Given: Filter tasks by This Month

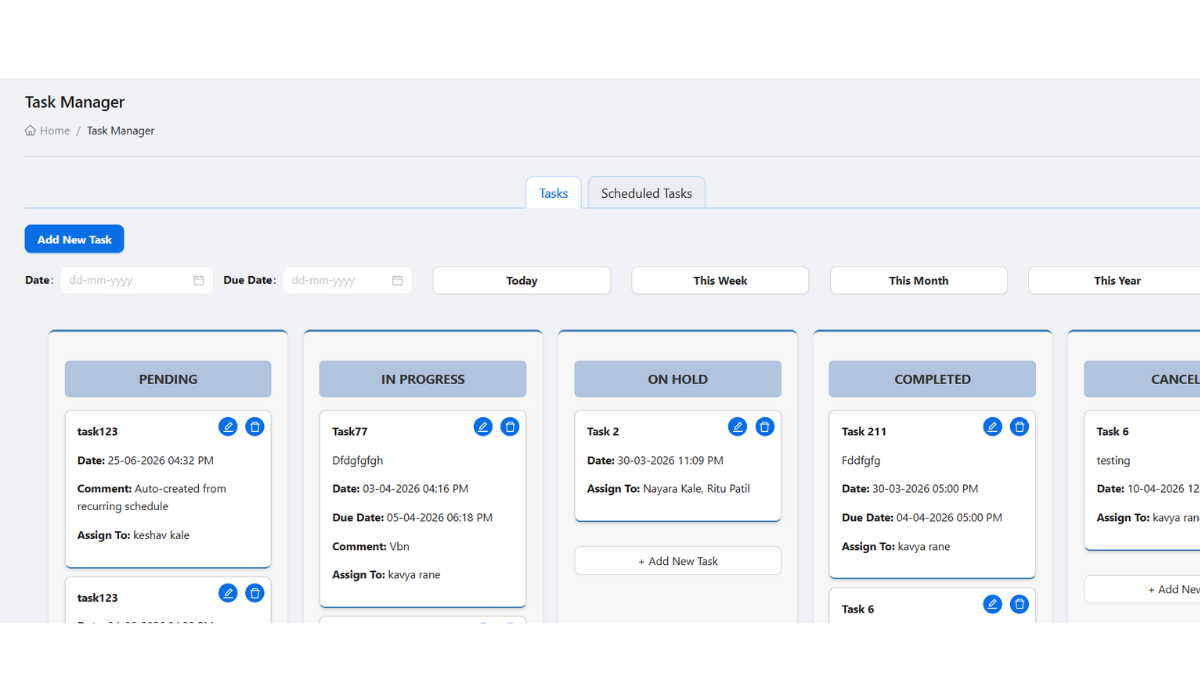Looking at the screenshot, I should (919, 281).
